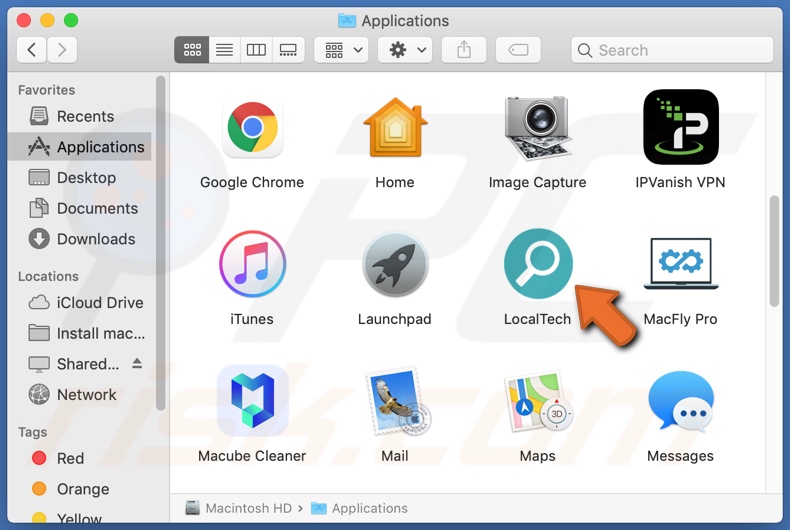Filter by the Orange tag
790x530 pixels.
pyautogui.click(x=81, y=489)
